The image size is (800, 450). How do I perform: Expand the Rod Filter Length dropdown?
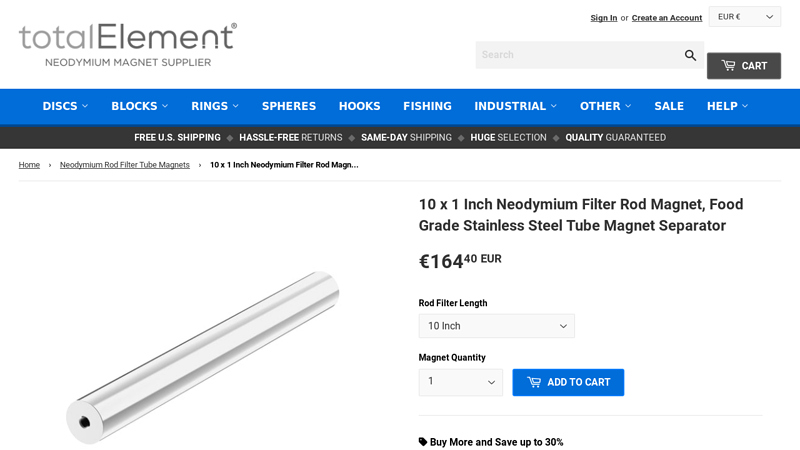click(496, 326)
